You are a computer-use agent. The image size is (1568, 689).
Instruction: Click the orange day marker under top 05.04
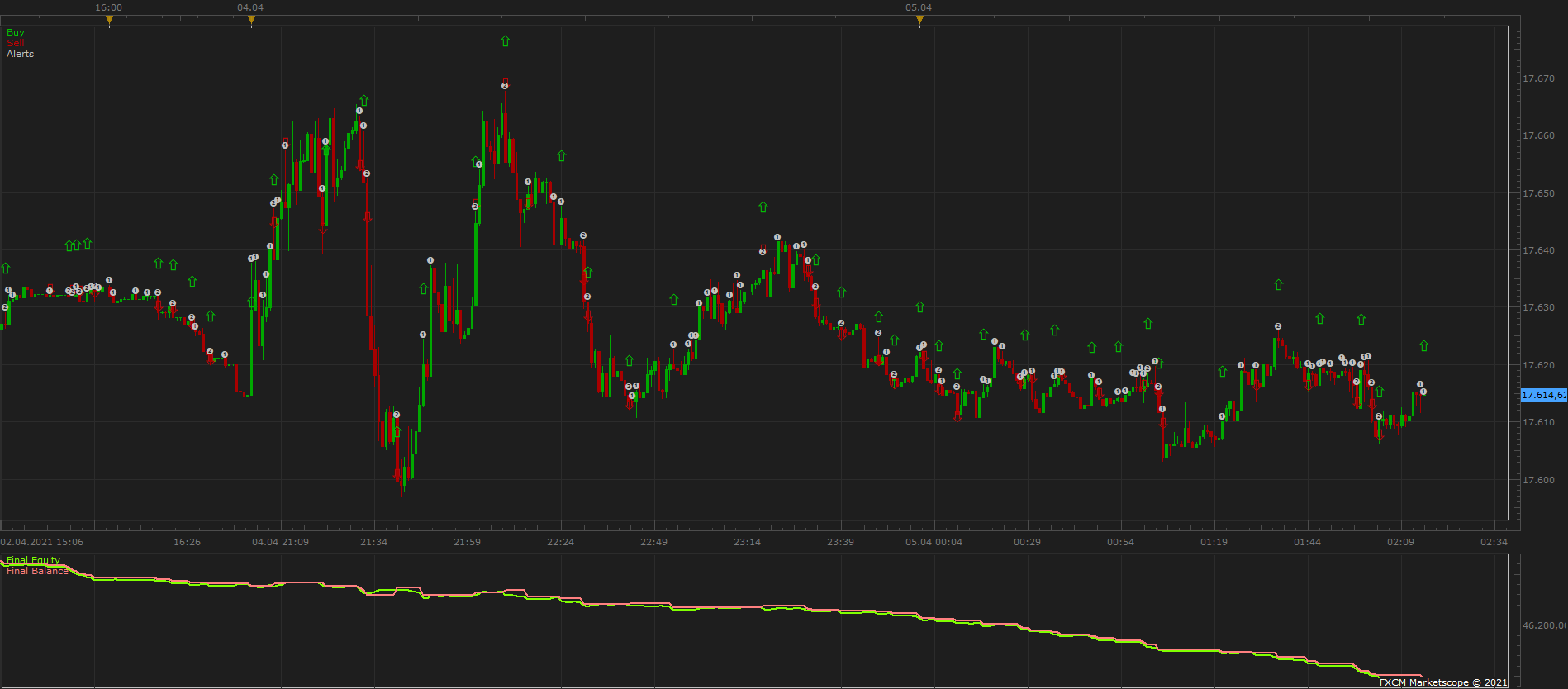[919, 20]
